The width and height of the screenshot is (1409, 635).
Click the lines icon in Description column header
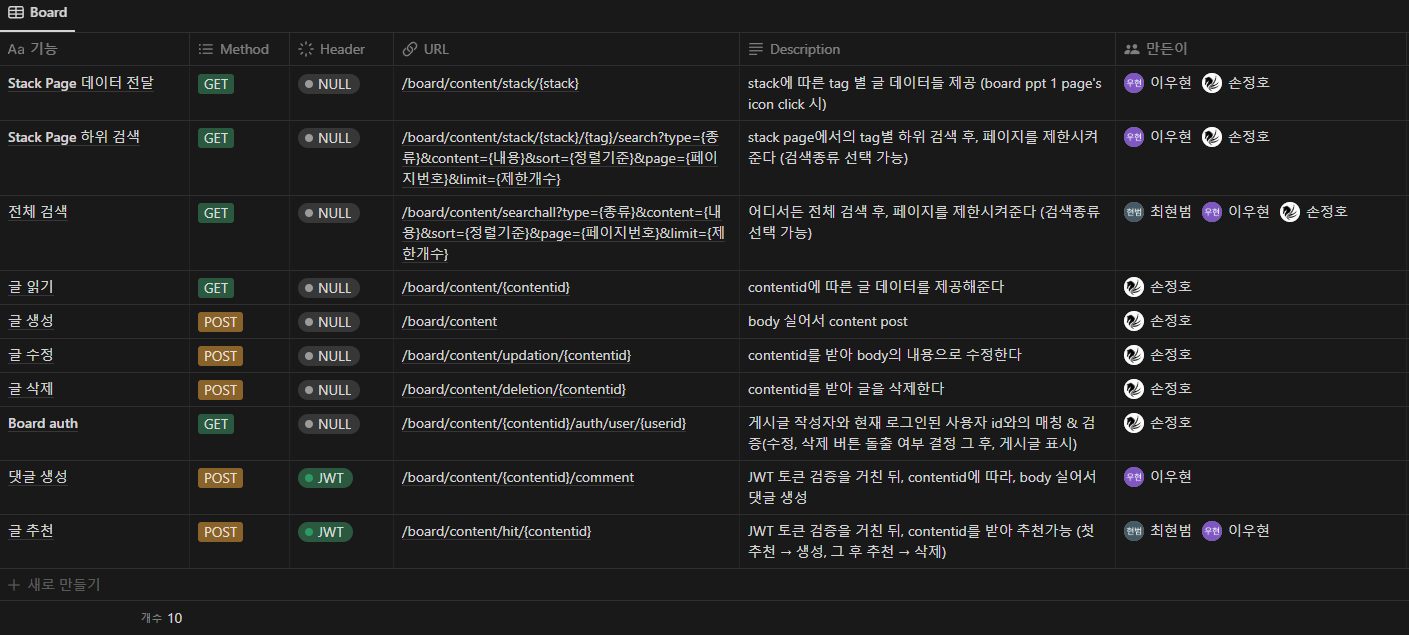(756, 49)
